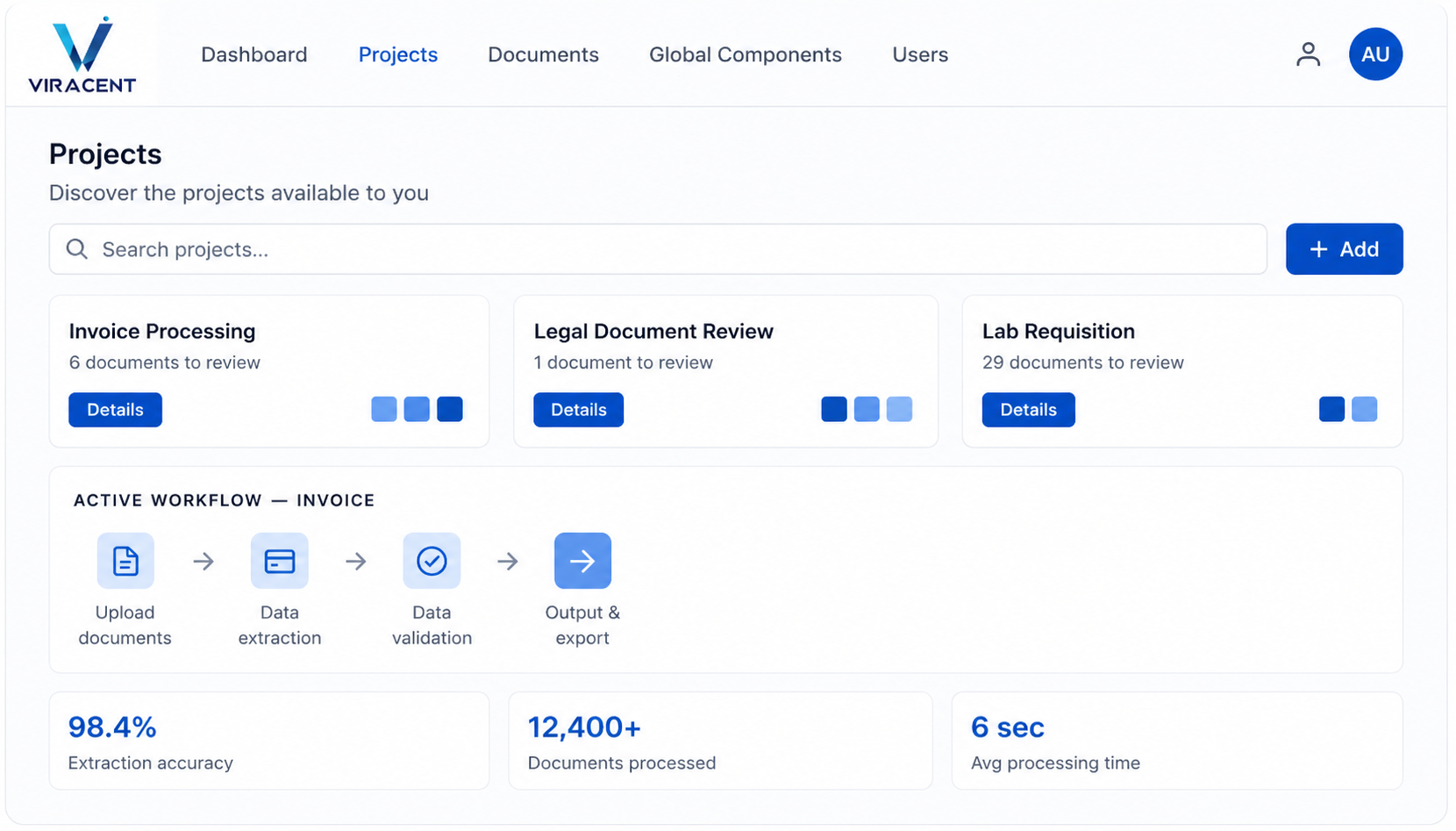Open the AU avatar menu

click(1375, 54)
